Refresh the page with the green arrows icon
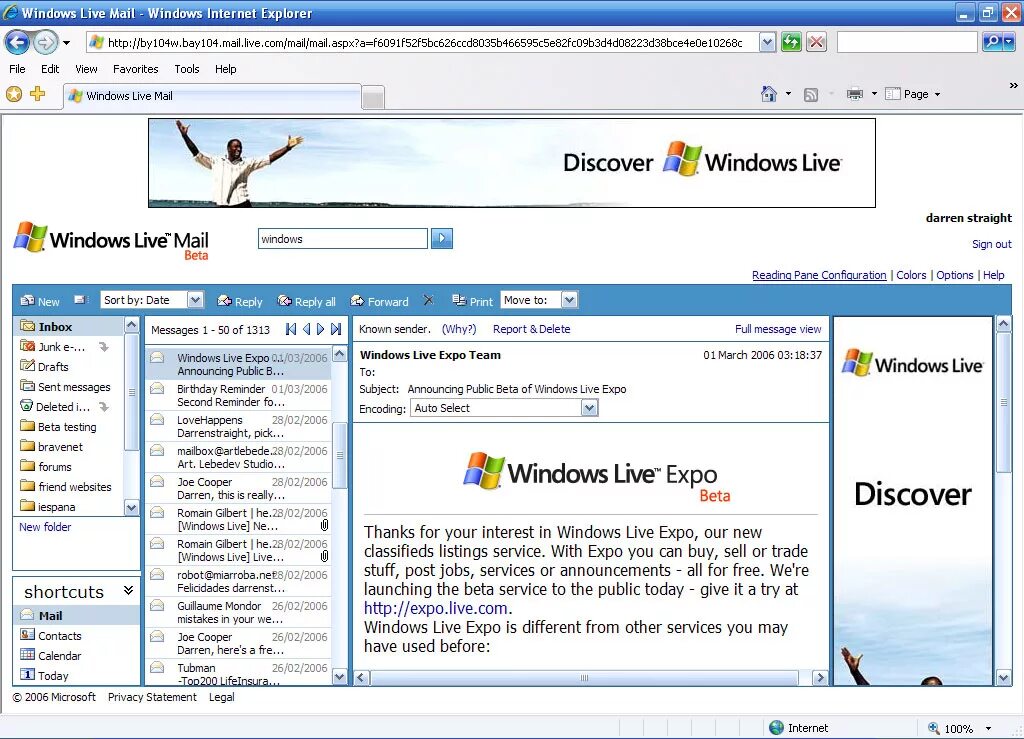Viewport: 1024px width, 739px height. tap(791, 43)
